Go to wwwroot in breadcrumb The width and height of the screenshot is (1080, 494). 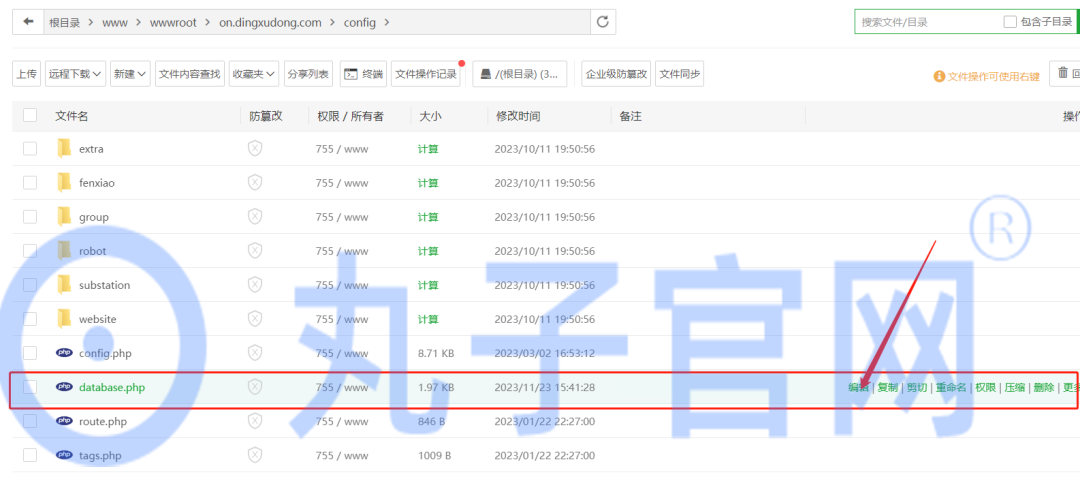[174, 22]
